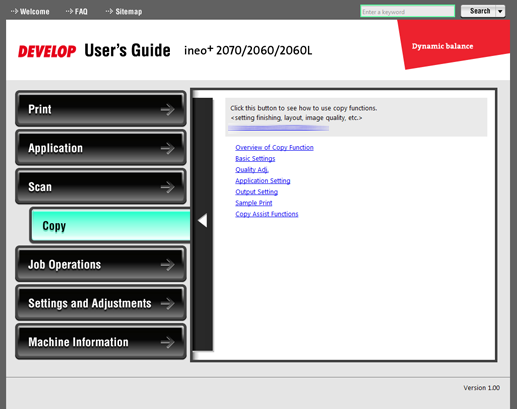Open the Application Setting link
517x409 pixels.
[x=263, y=180]
